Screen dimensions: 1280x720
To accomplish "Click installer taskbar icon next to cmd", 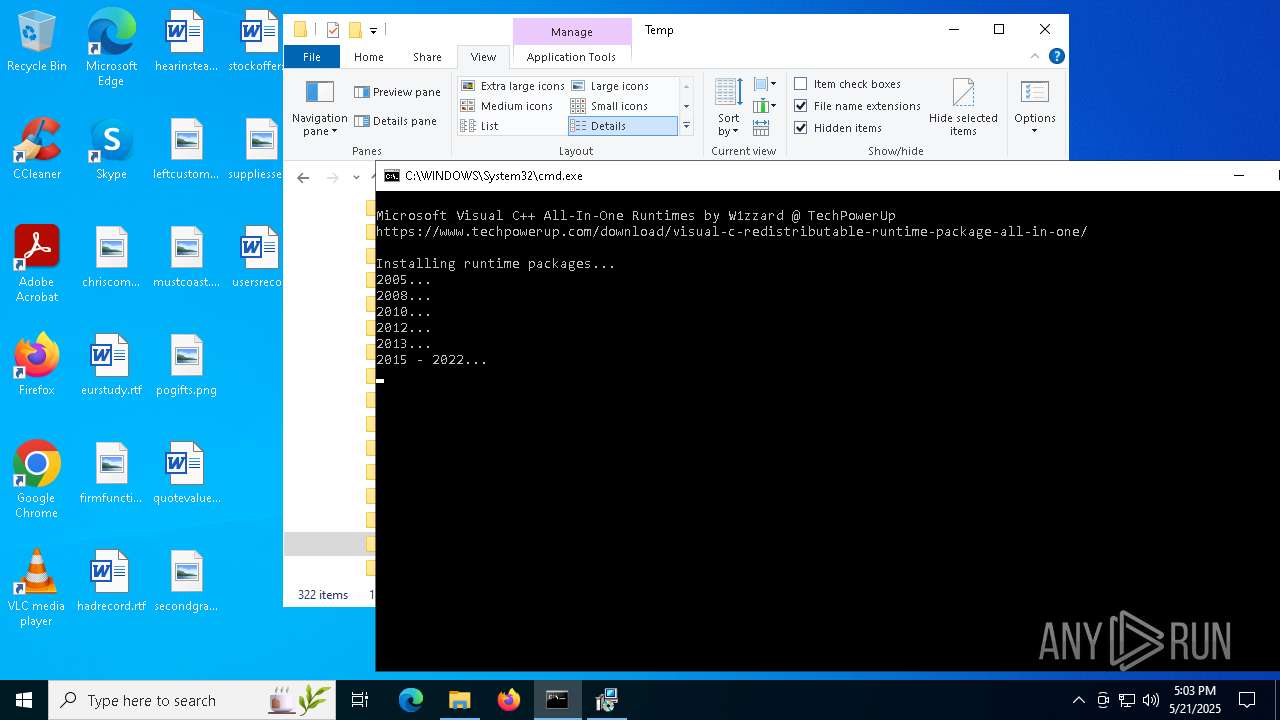I will tap(607, 700).
